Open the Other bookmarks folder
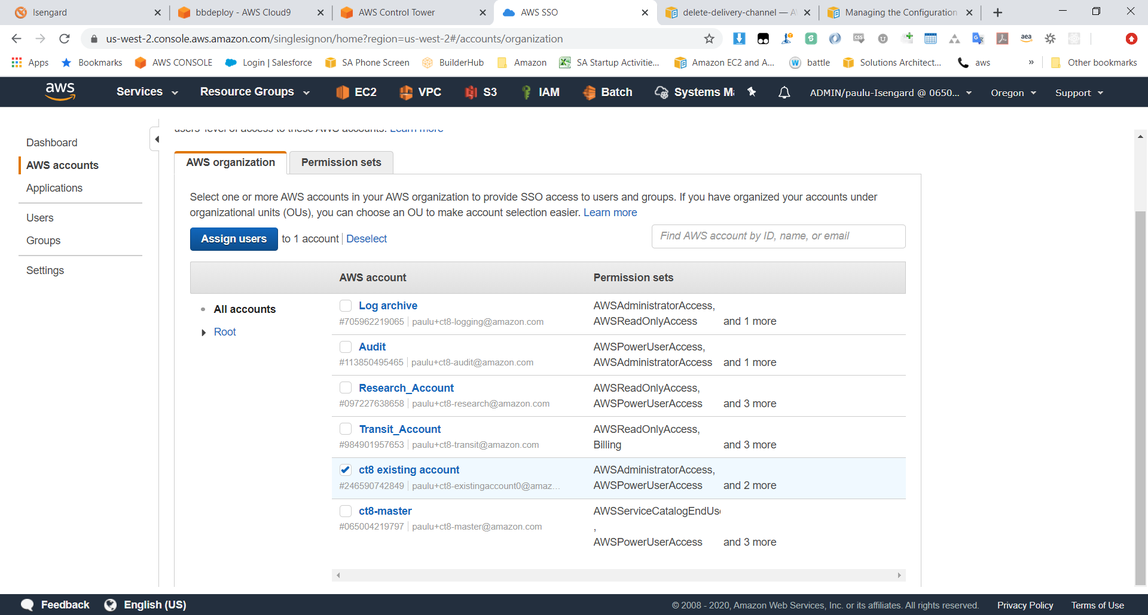The height and width of the screenshot is (615, 1148). point(1093,62)
